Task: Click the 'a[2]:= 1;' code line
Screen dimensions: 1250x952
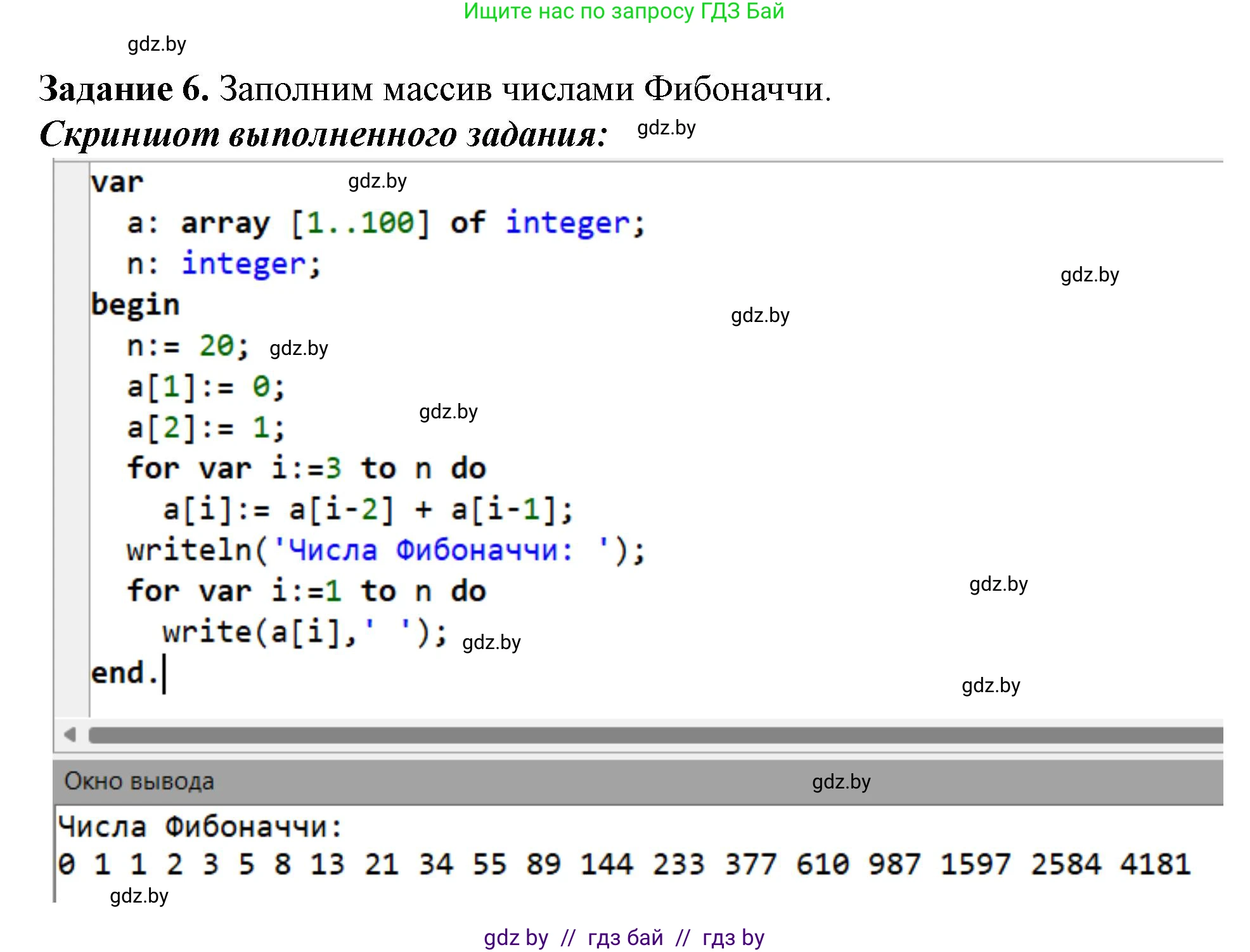Action: (206, 428)
